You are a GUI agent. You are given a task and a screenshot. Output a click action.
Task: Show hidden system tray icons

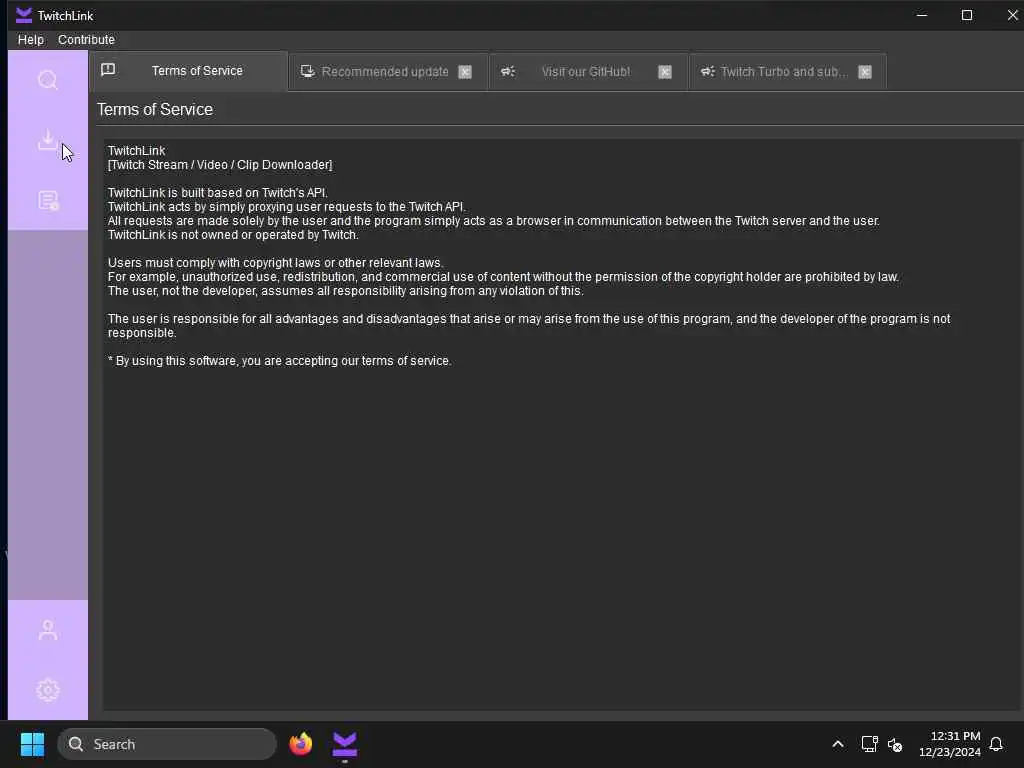[838, 744]
